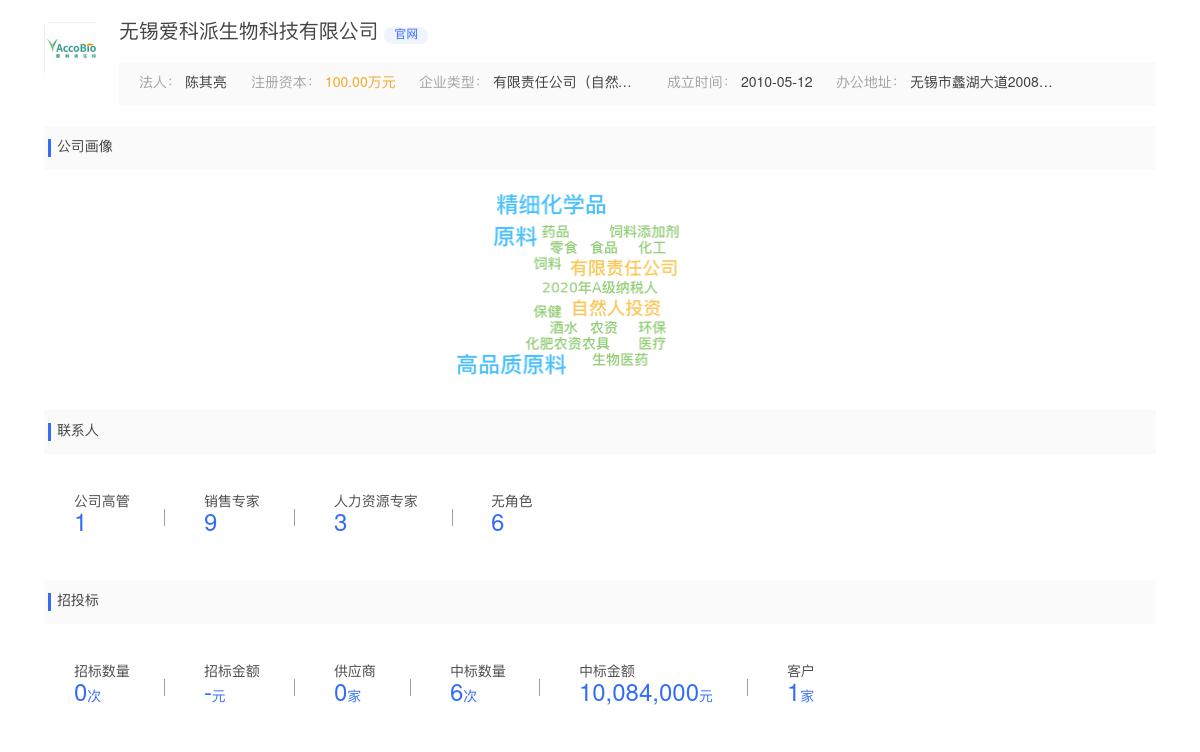Open 客户 value 1家

[x=800, y=693]
